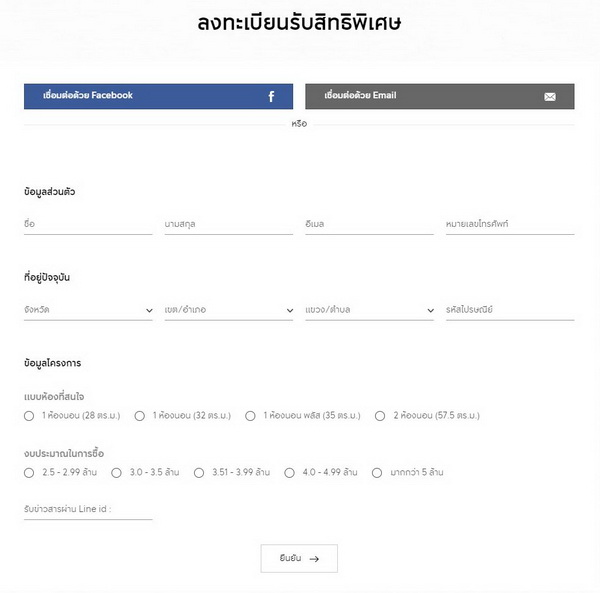
Task: Select budget 2.5 - 2.99 ล้าน
Action: click(29, 473)
